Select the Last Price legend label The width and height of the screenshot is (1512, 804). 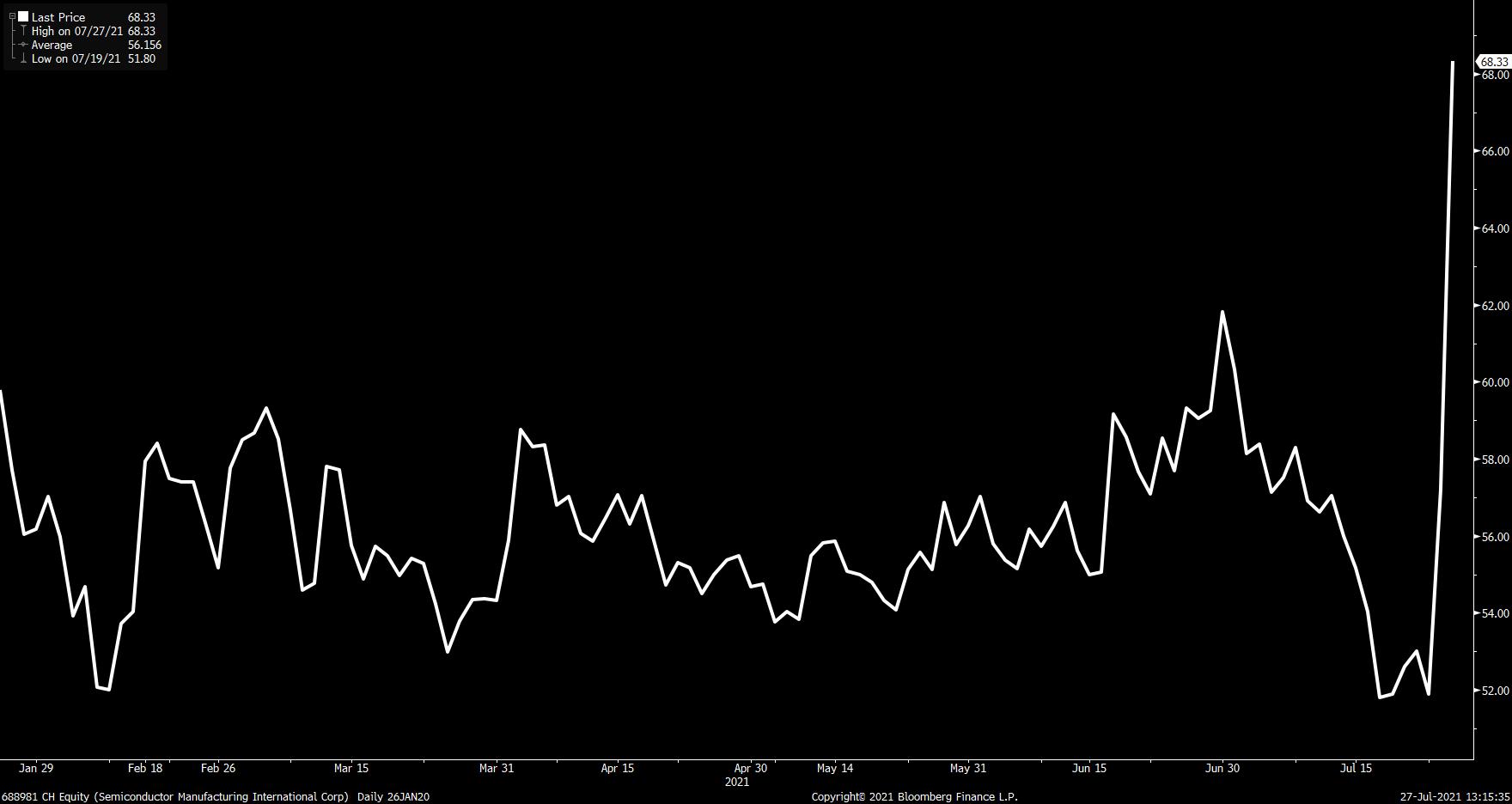coord(58,17)
